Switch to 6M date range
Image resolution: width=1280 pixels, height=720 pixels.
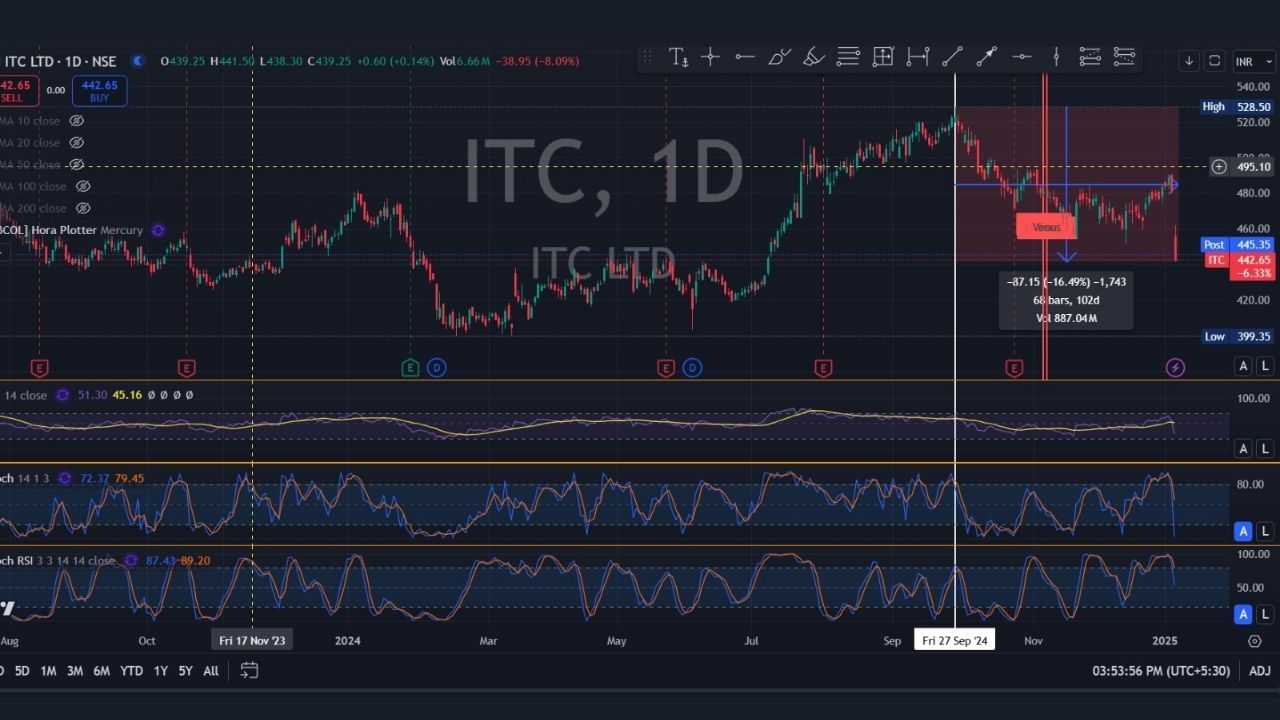tap(102, 671)
